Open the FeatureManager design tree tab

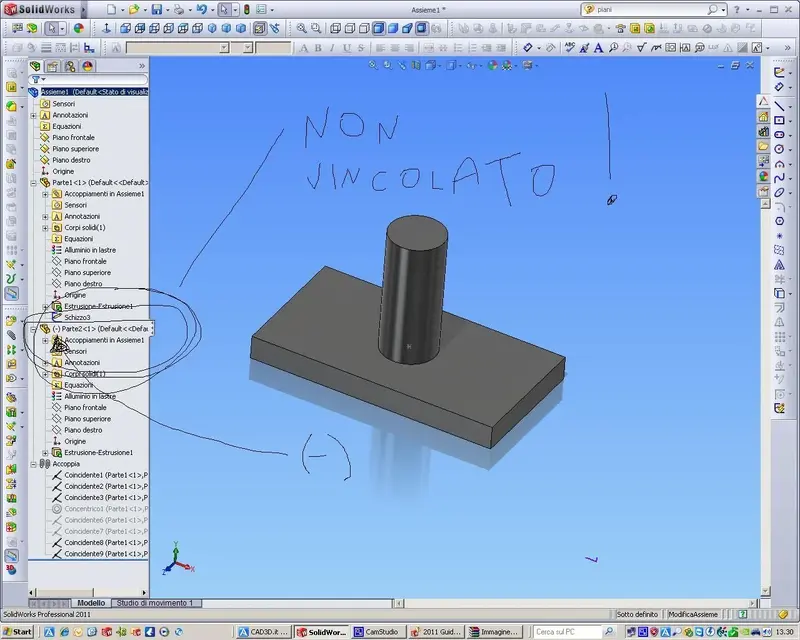click(x=35, y=66)
